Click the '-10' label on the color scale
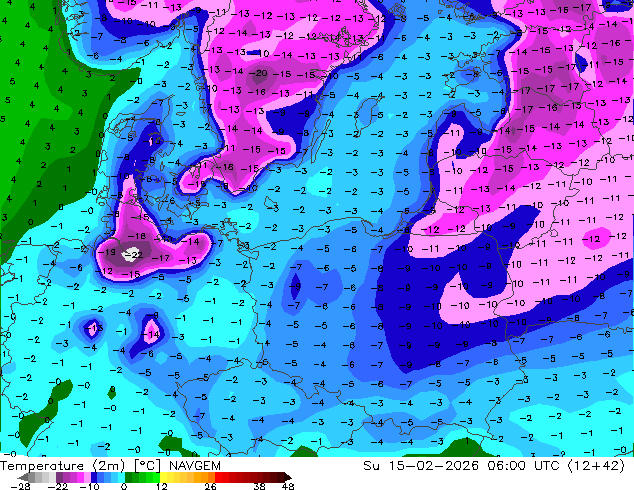Image resolution: width=634 pixels, height=490 pixels. (x=89, y=486)
